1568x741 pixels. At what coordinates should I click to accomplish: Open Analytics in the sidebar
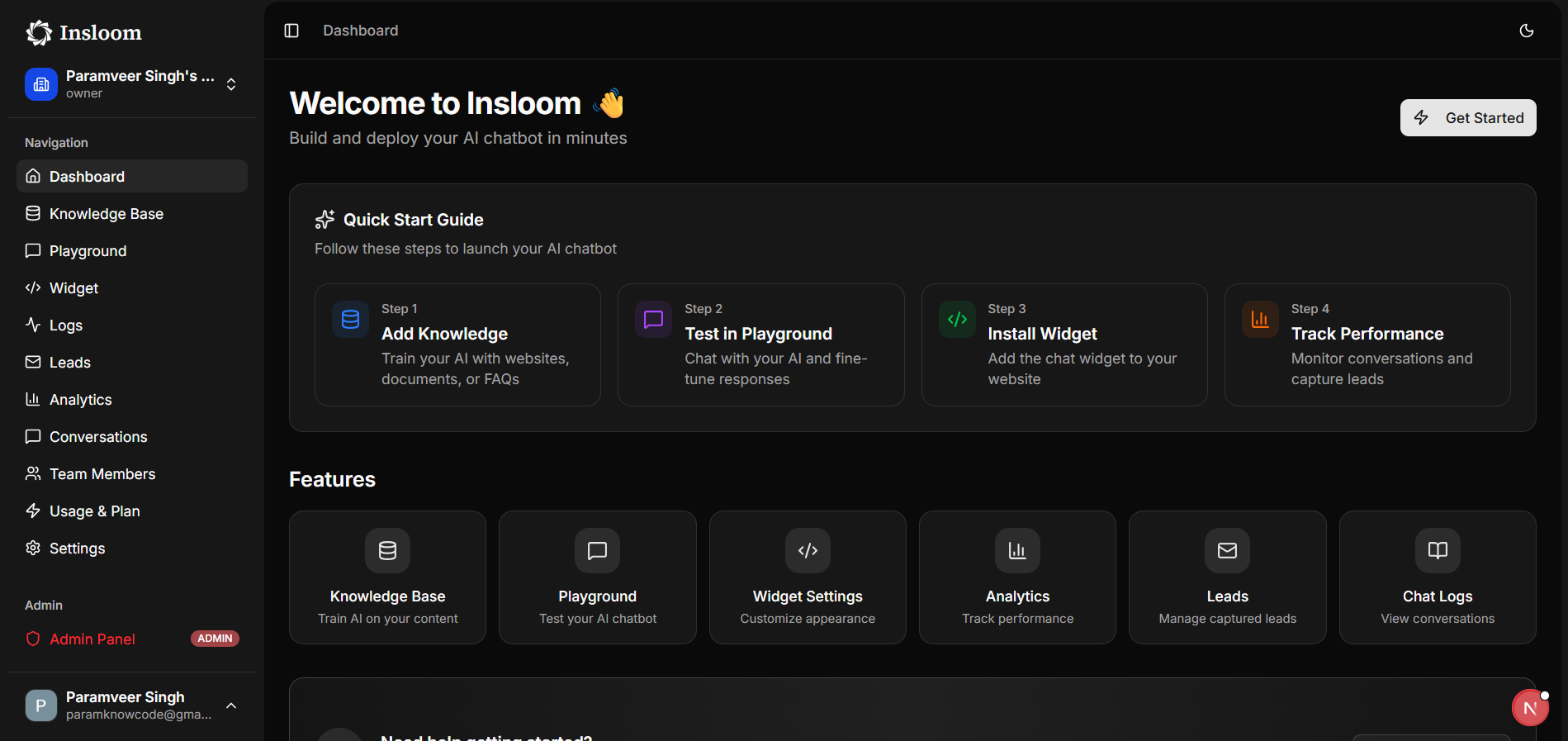(x=132, y=399)
